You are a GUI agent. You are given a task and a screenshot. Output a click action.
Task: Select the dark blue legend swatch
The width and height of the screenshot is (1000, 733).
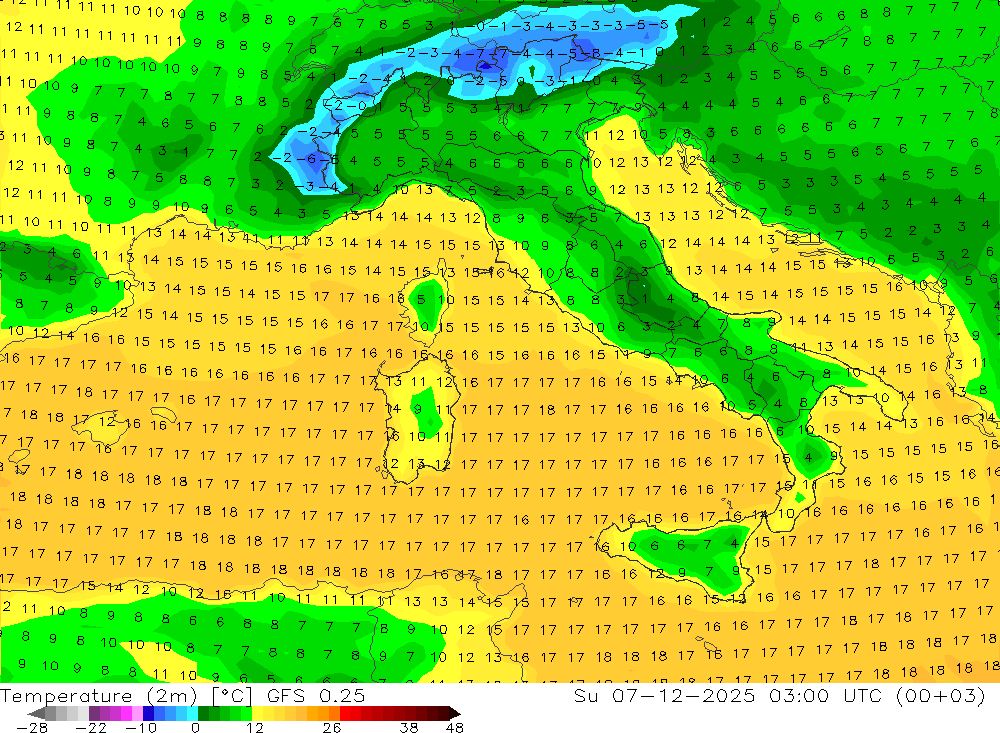point(149,714)
